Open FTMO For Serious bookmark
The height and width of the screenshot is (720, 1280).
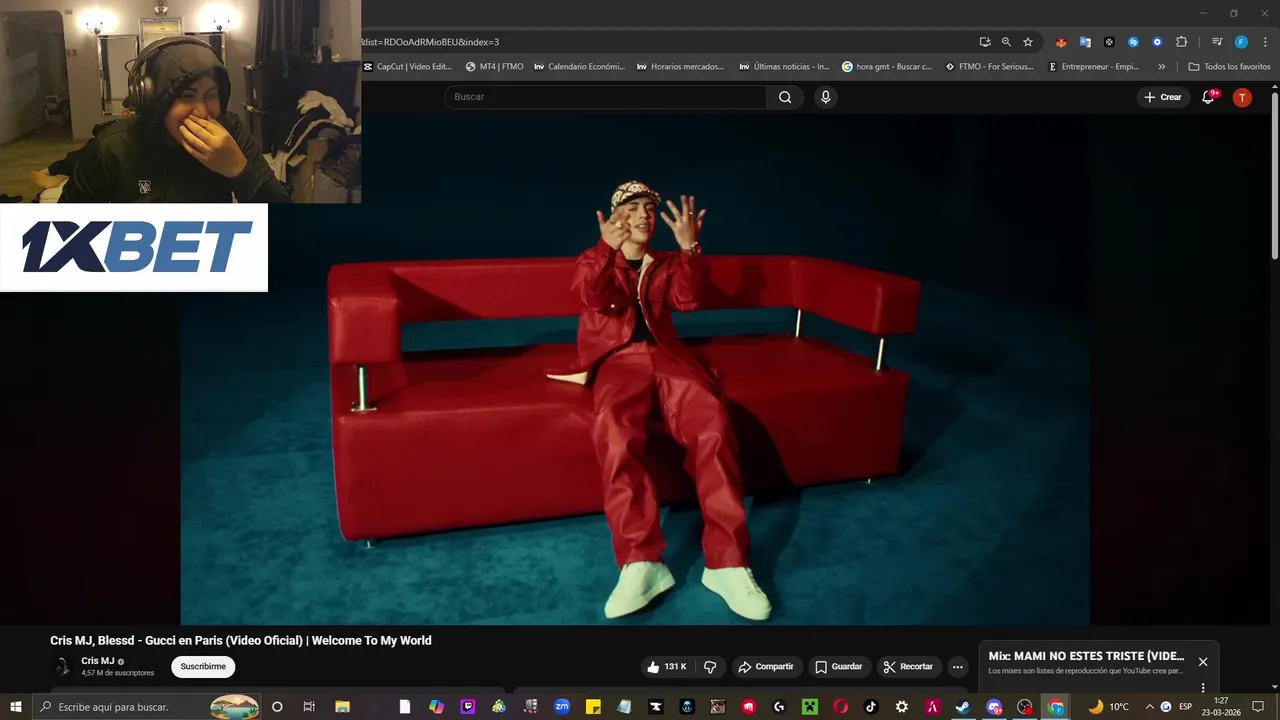(x=989, y=67)
